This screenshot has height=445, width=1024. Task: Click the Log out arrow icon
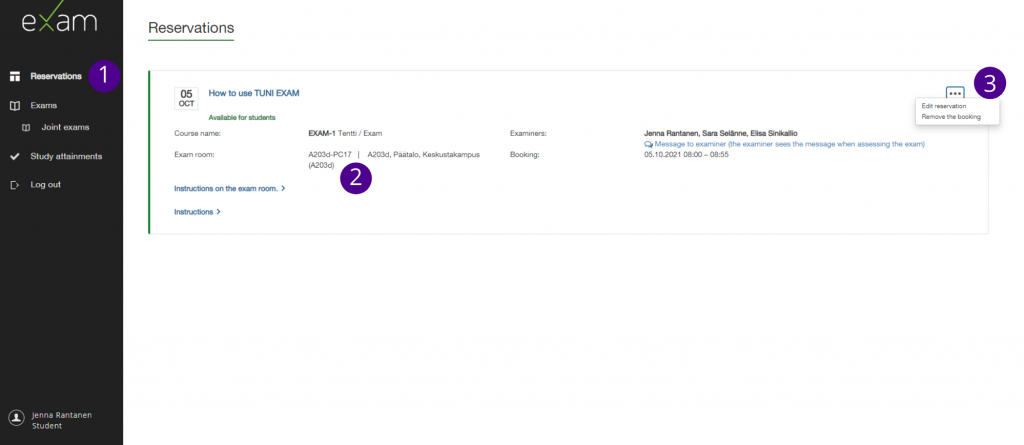pyautogui.click(x=15, y=185)
